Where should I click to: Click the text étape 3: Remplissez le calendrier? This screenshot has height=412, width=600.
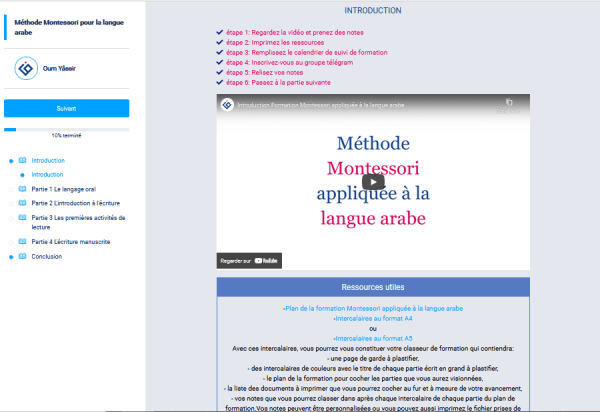[307, 52]
